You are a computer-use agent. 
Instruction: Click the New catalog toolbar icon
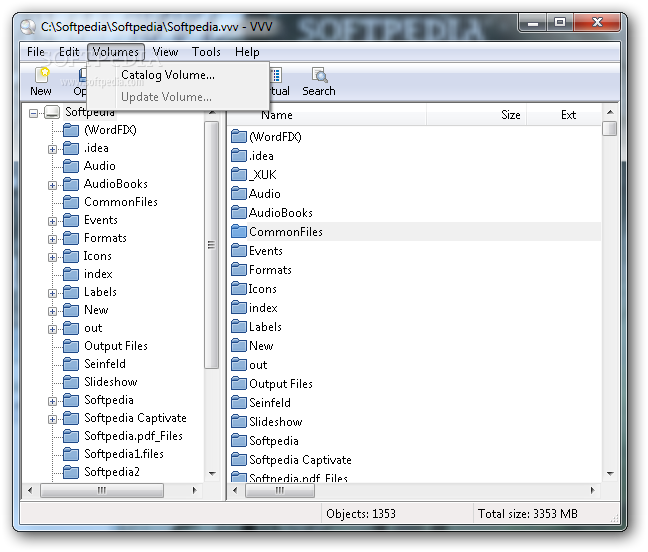tap(42, 76)
